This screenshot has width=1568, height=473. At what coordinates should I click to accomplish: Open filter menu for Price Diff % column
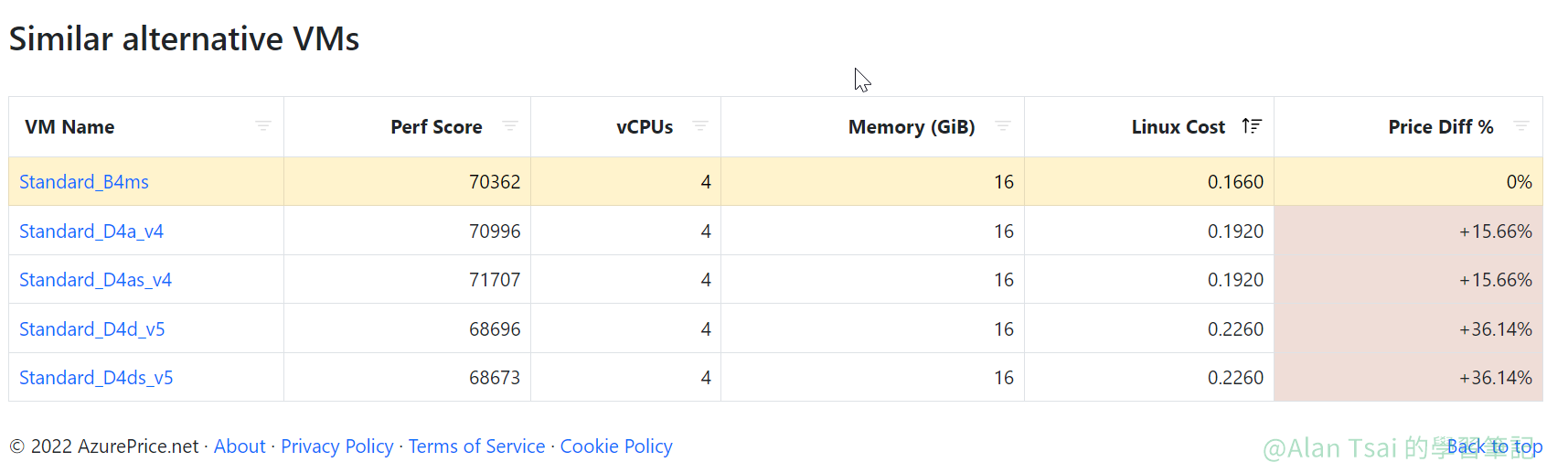[1521, 126]
